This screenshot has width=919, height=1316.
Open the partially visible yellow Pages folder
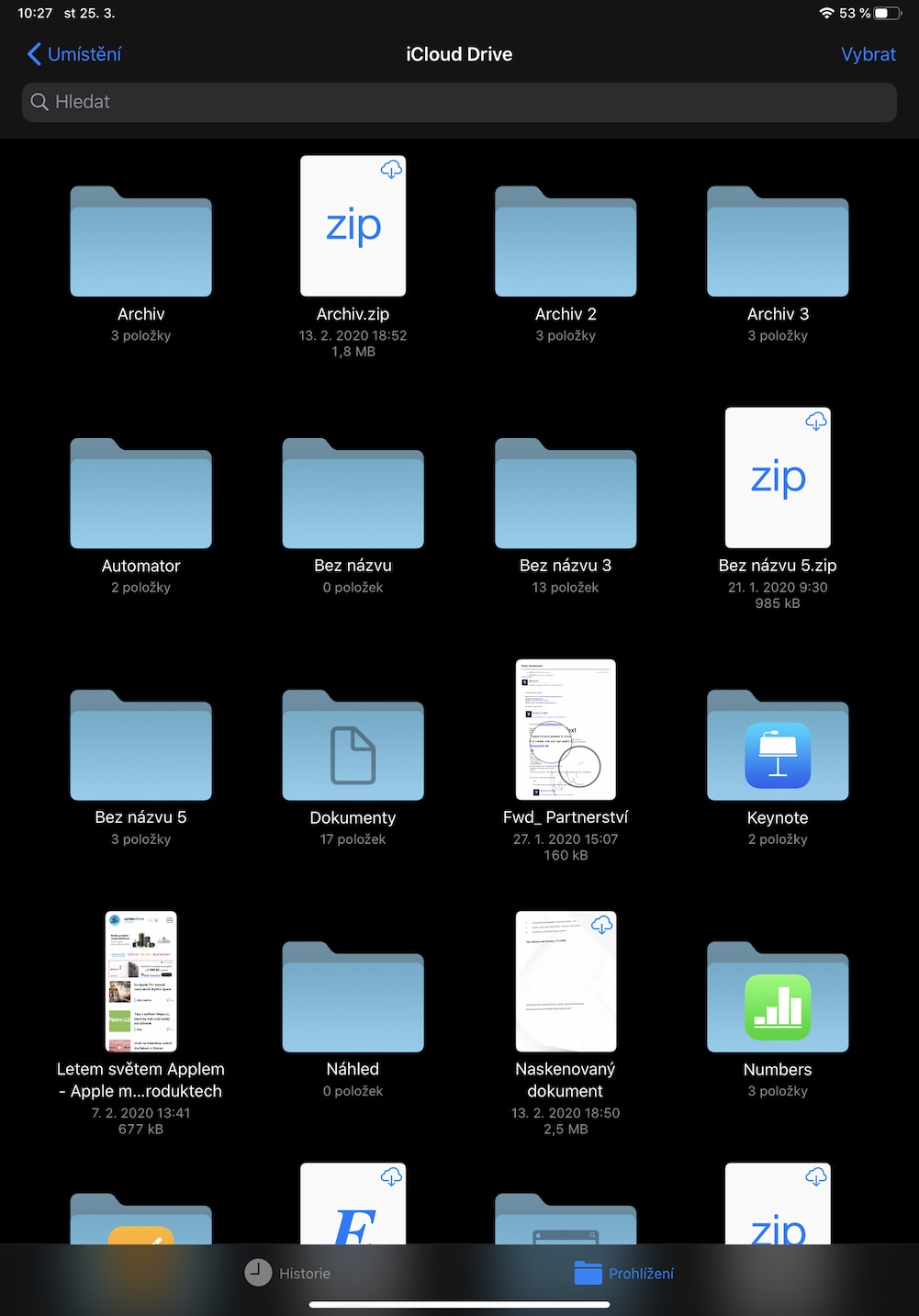(141, 1219)
